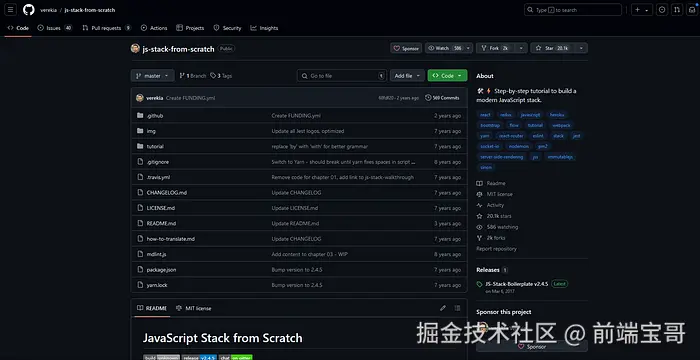Open the Issues shortcut icon in the header
Screen dimensions: 700x360
[662, 10]
